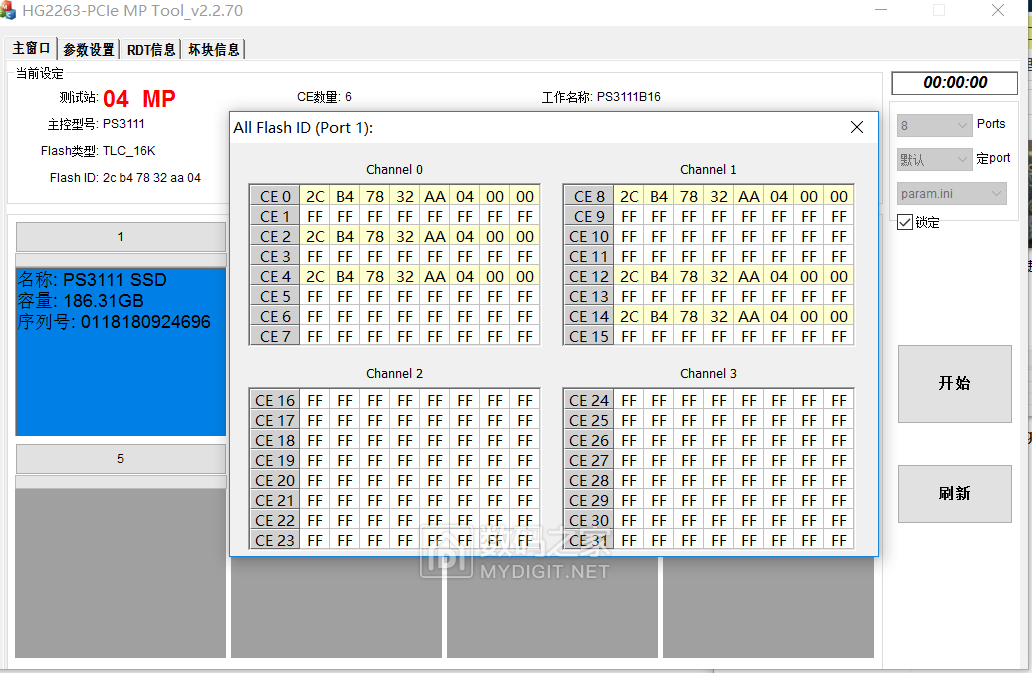Select the blue PS3111 SSD port panel
Image resolution: width=1032 pixels, height=673 pixels.
coord(121,350)
